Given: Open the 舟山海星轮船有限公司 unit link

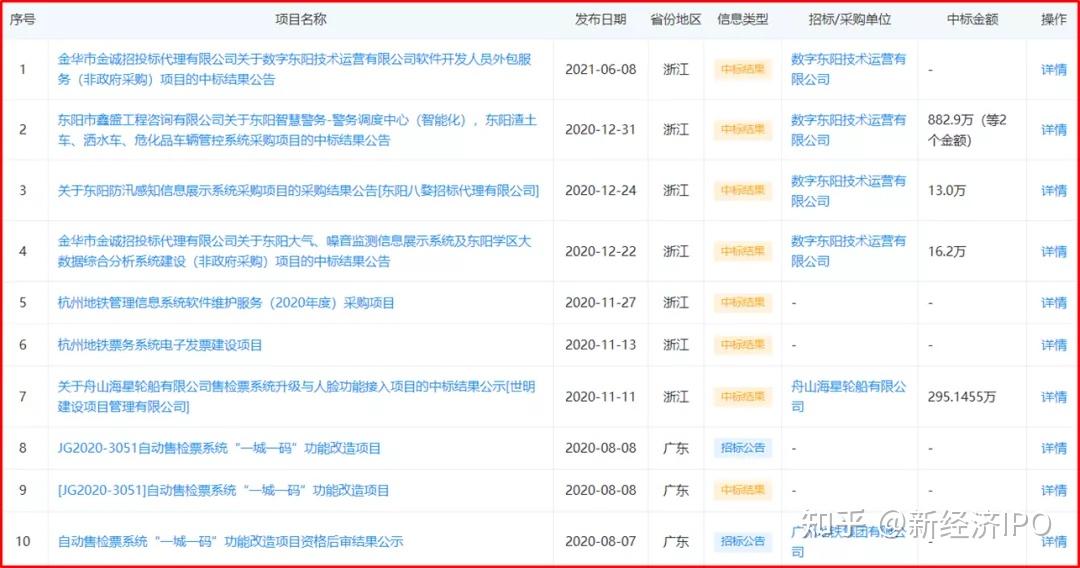Looking at the screenshot, I should tap(848, 397).
